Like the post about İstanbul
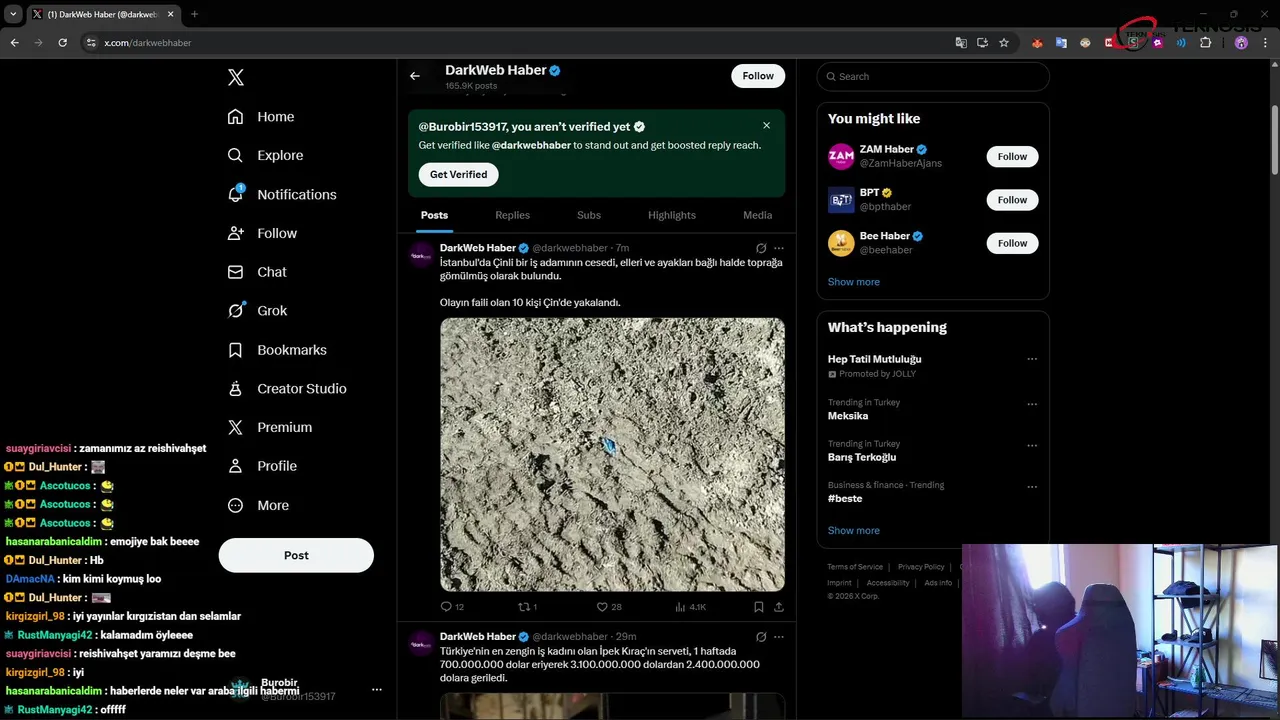Image resolution: width=1280 pixels, height=720 pixels. (602, 607)
